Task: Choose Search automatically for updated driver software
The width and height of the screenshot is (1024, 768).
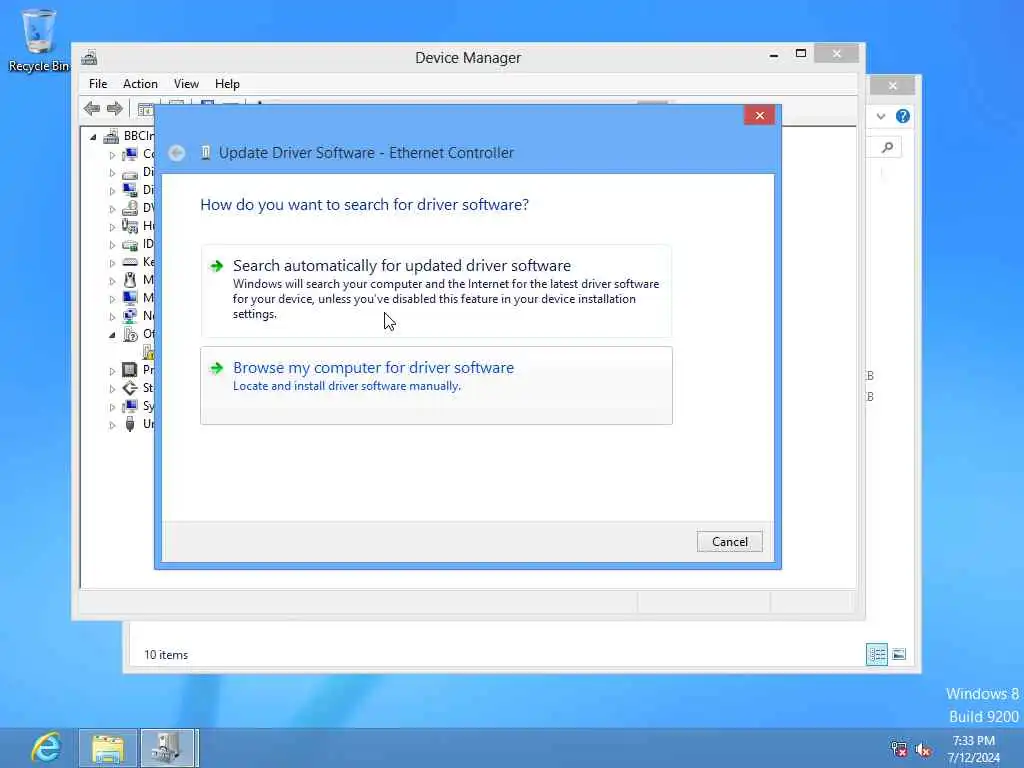Action: click(436, 291)
